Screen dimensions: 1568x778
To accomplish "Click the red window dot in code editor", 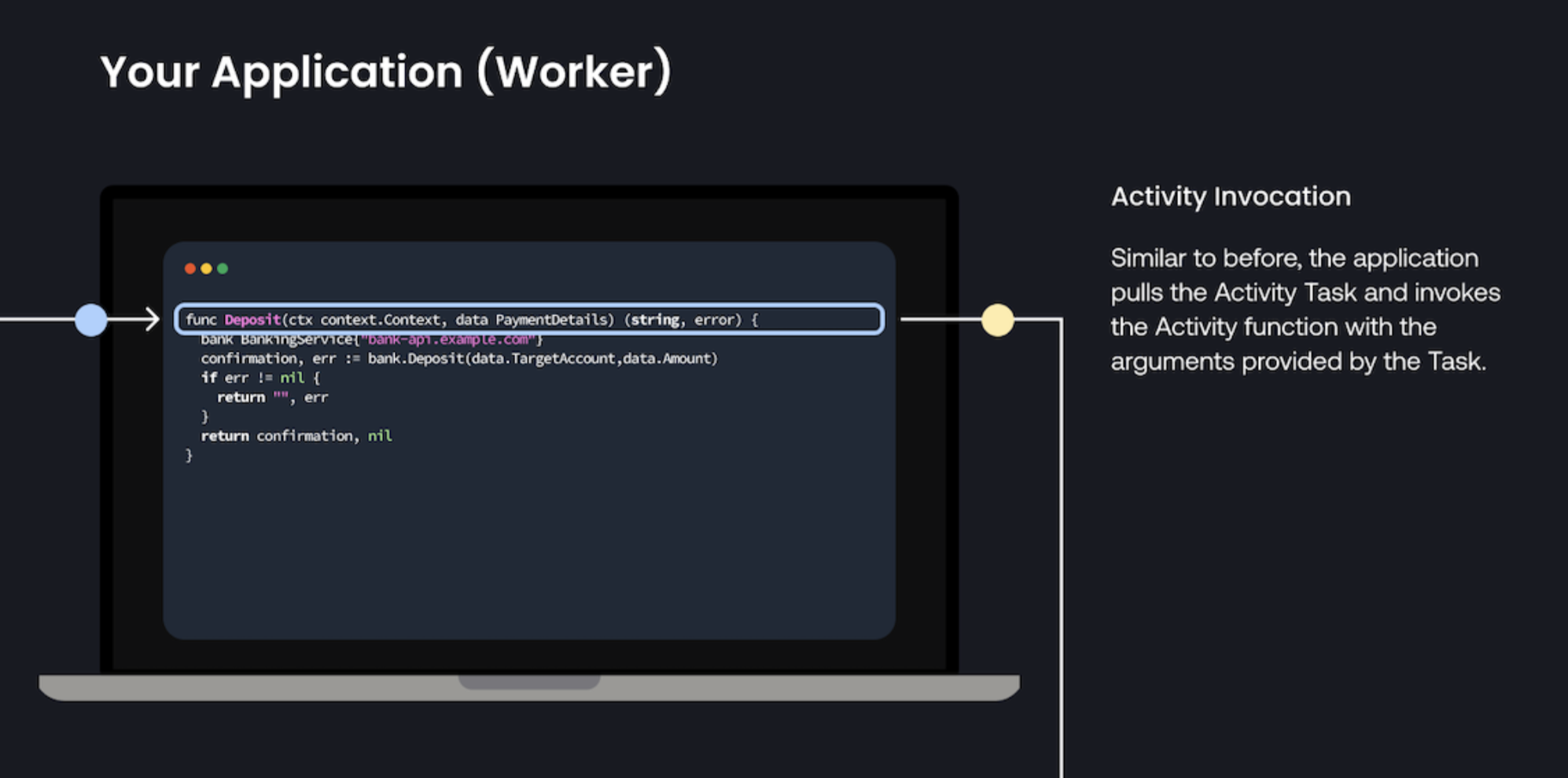I will pos(190,269).
